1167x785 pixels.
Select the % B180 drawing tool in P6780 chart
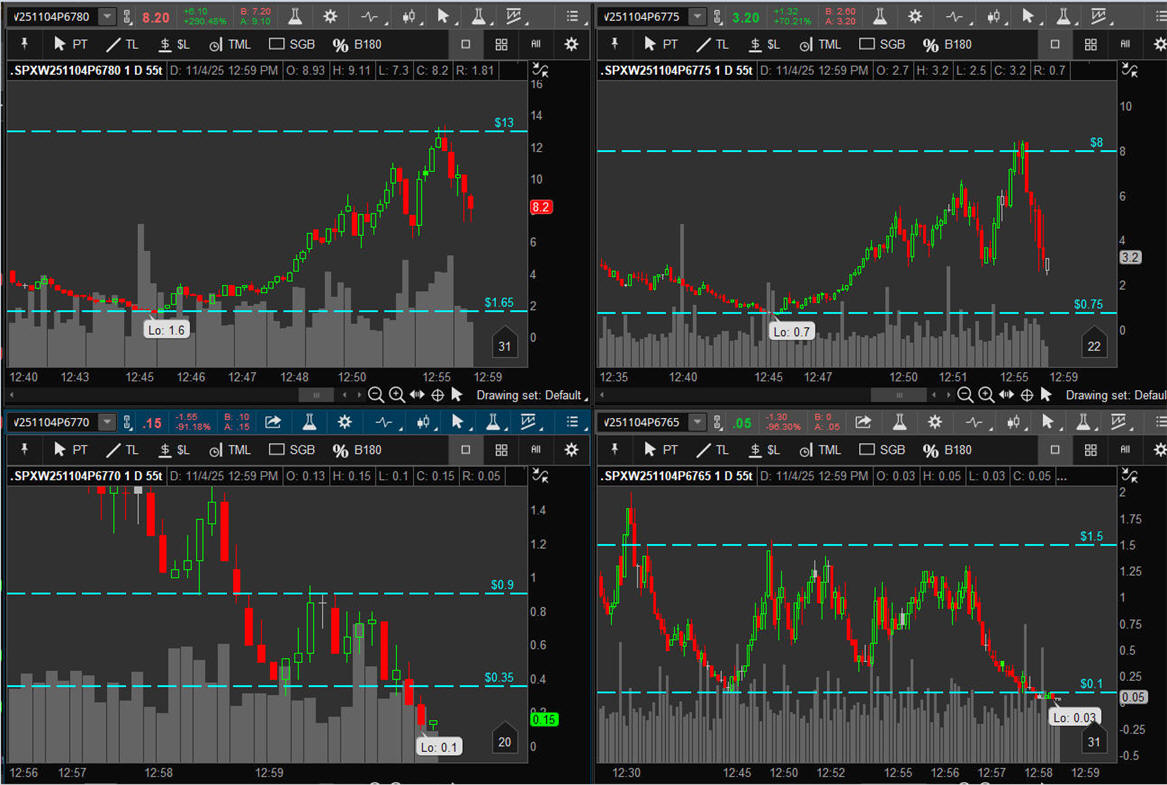click(x=358, y=45)
